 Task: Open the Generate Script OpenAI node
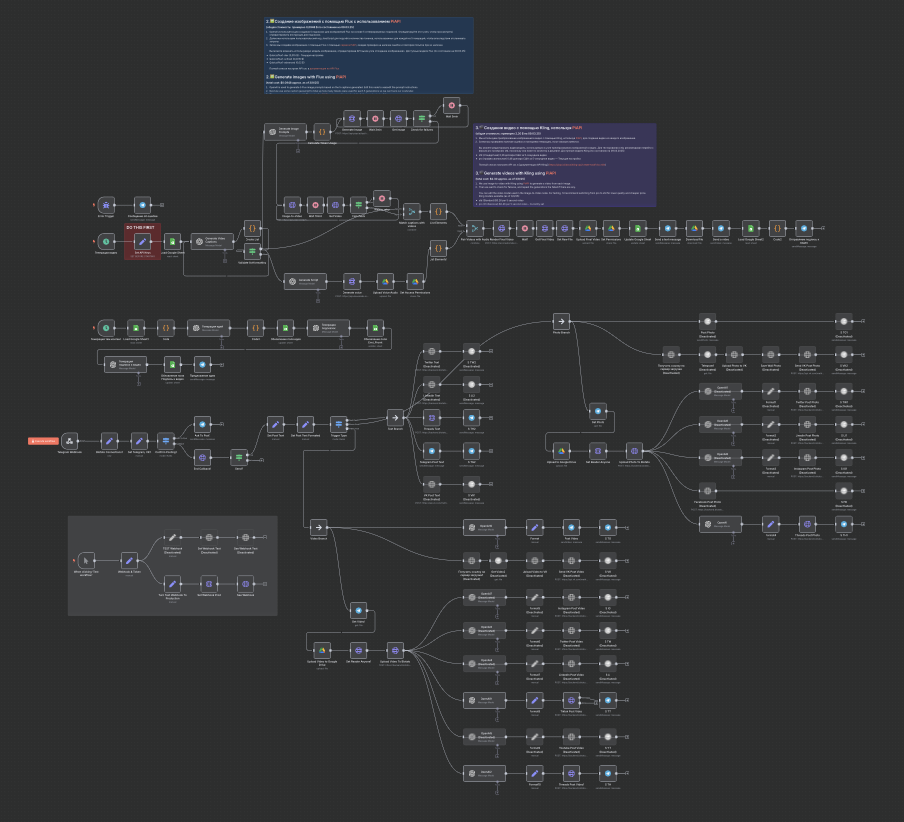click(x=305, y=281)
